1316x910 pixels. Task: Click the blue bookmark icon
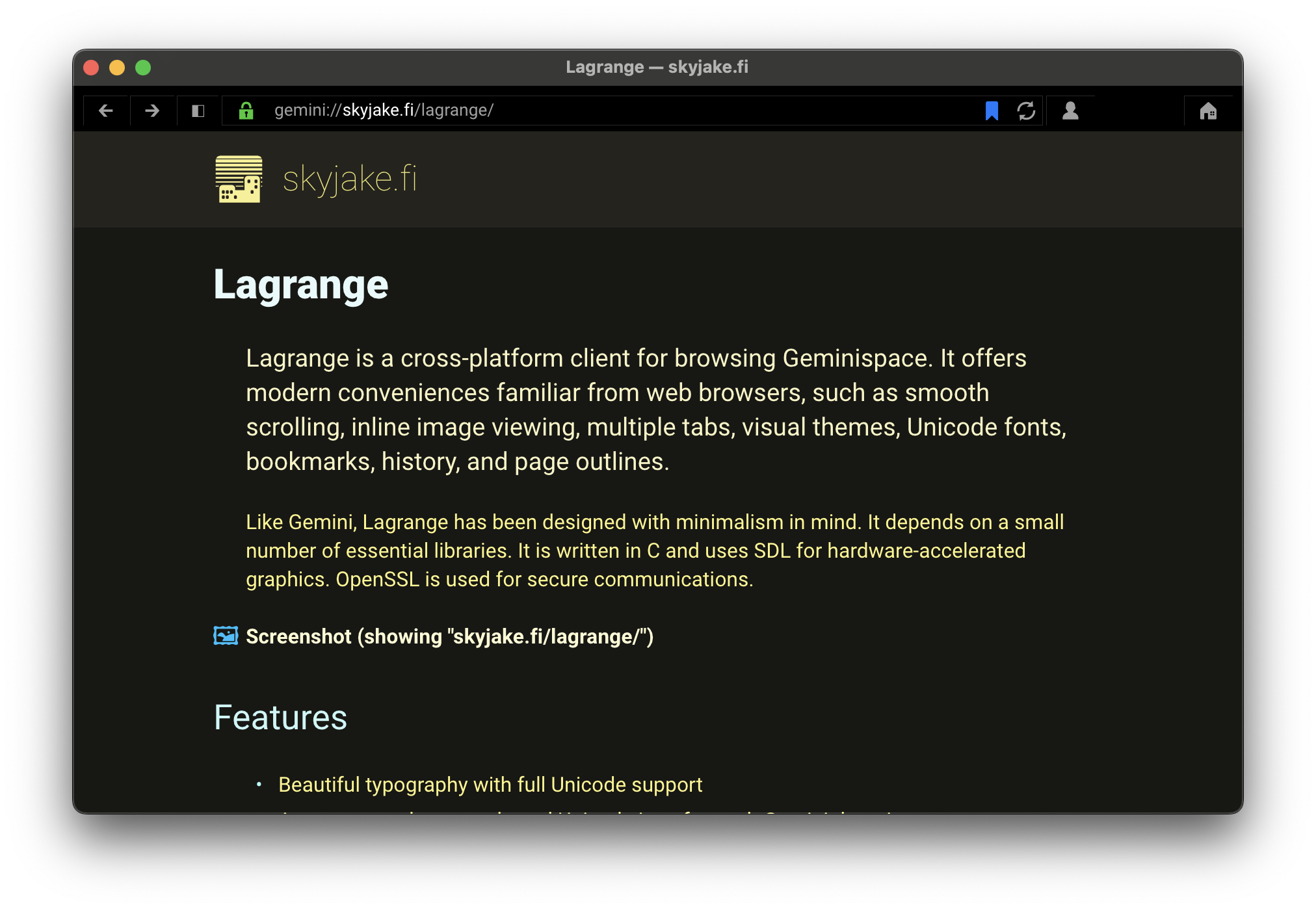(992, 110)
